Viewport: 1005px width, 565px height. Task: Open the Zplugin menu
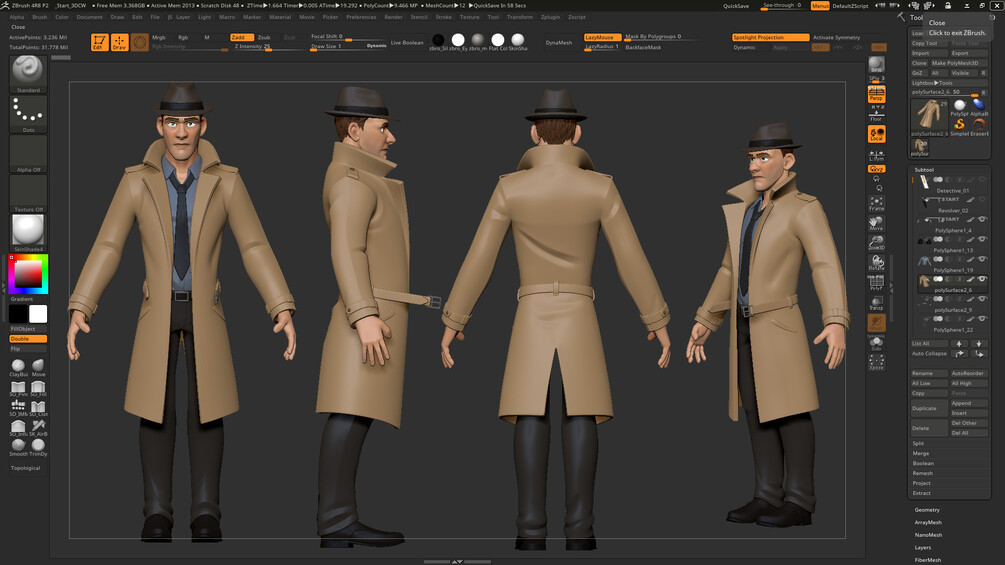(x=550, y=17)
